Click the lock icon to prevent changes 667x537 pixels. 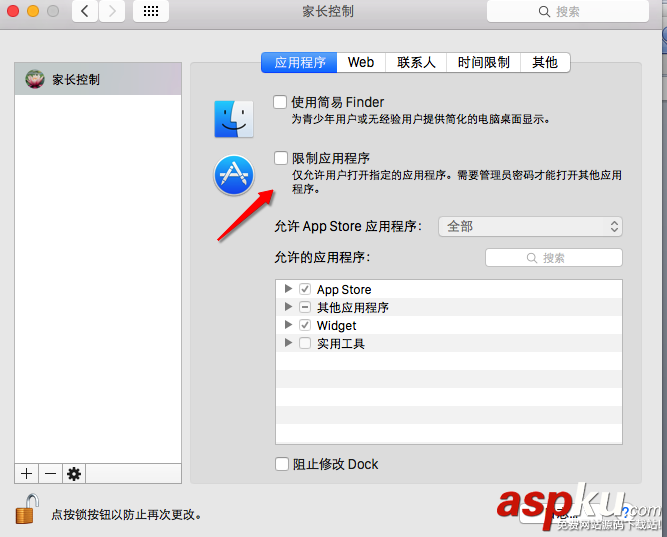pos(28,509)
